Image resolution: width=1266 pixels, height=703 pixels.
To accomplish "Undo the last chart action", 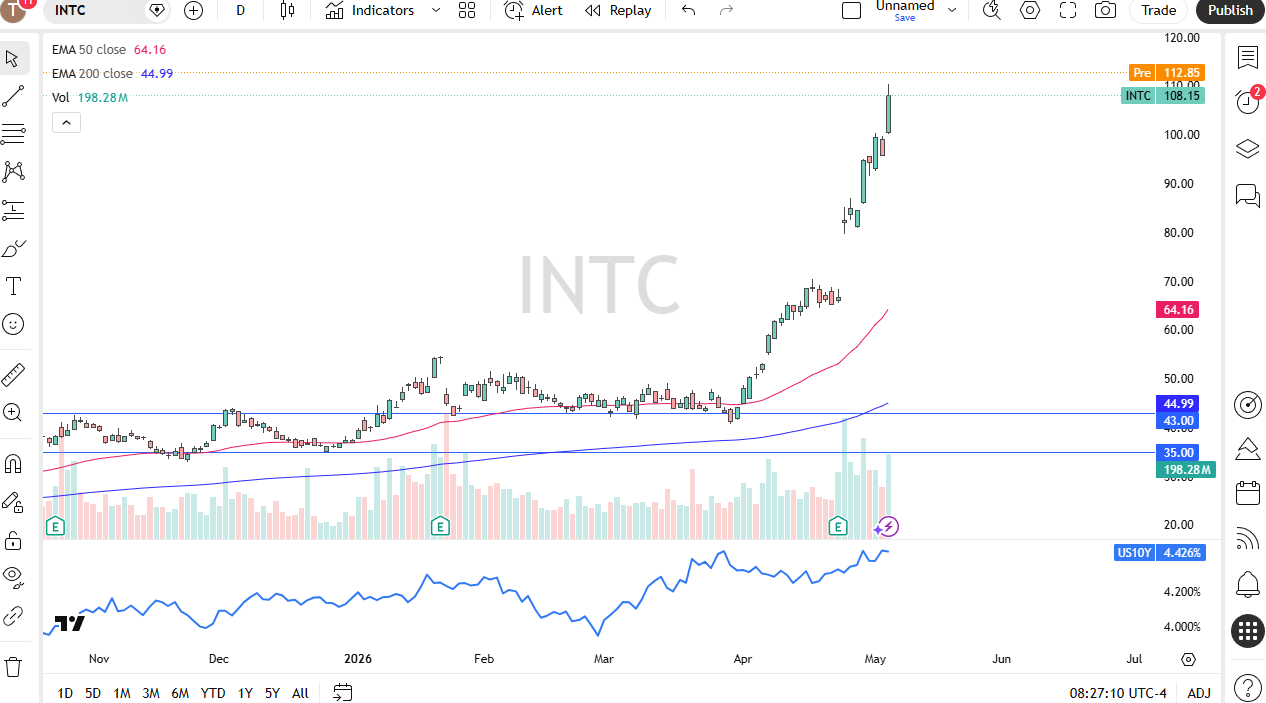I will 688,10.
